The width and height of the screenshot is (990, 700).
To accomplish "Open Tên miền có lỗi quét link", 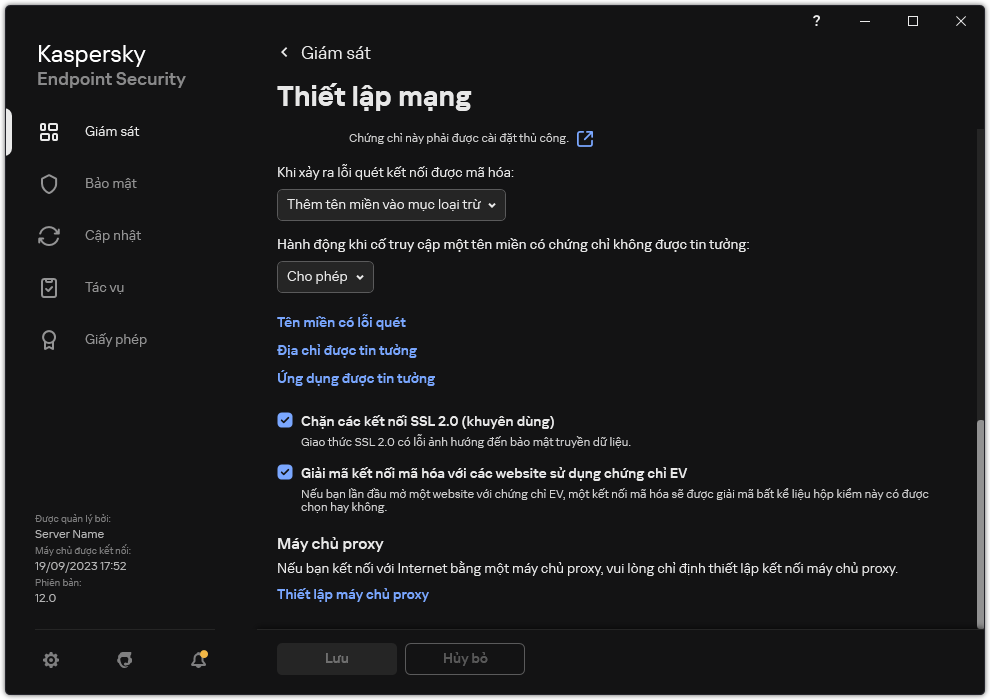I will point(341,322).
